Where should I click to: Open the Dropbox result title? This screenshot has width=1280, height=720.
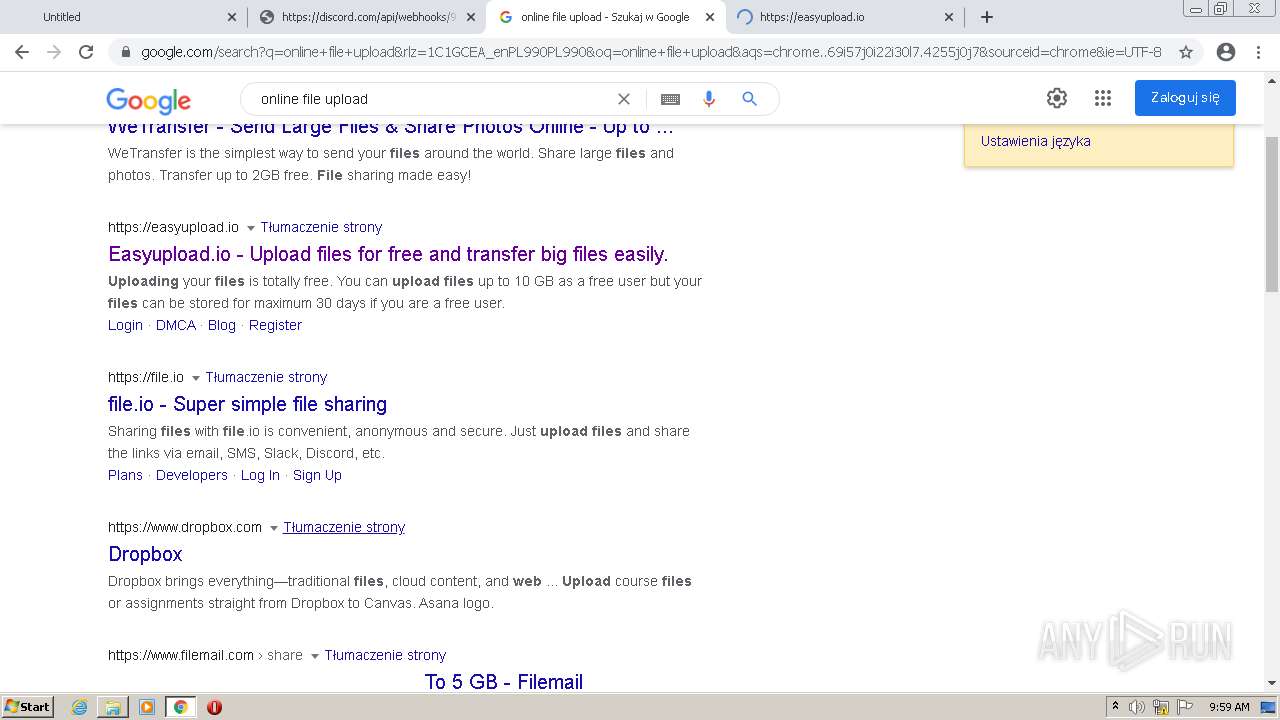pos(145,554)
